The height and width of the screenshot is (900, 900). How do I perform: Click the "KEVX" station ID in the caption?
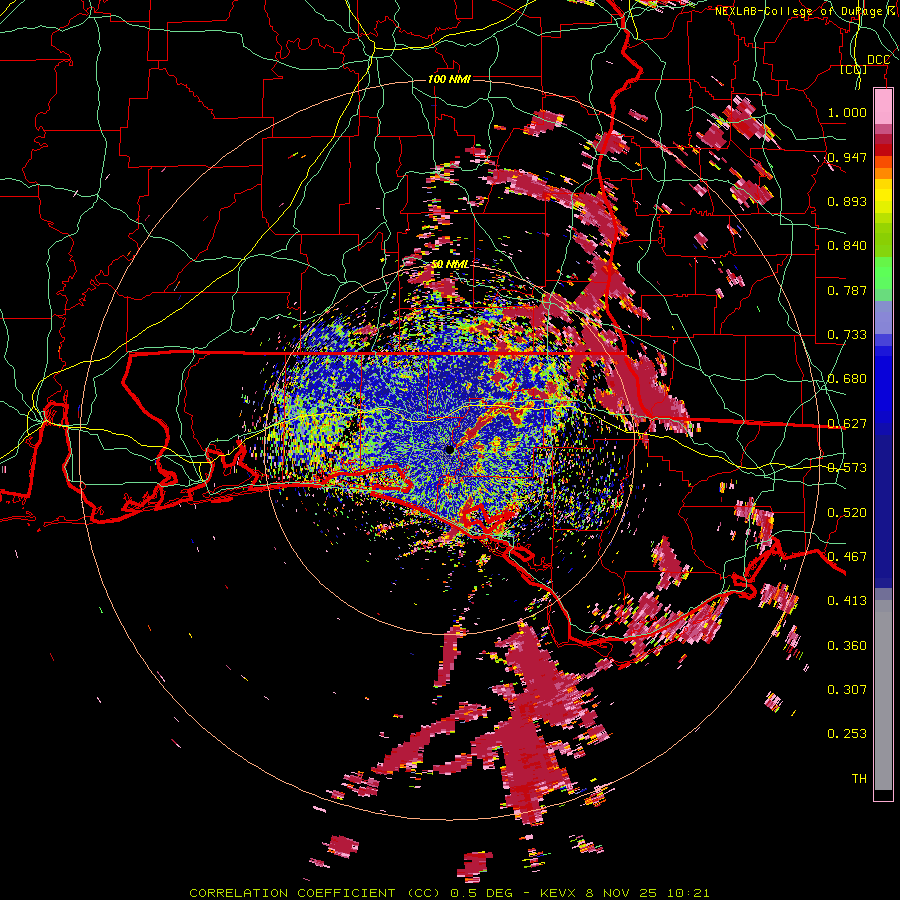[560, 893]
